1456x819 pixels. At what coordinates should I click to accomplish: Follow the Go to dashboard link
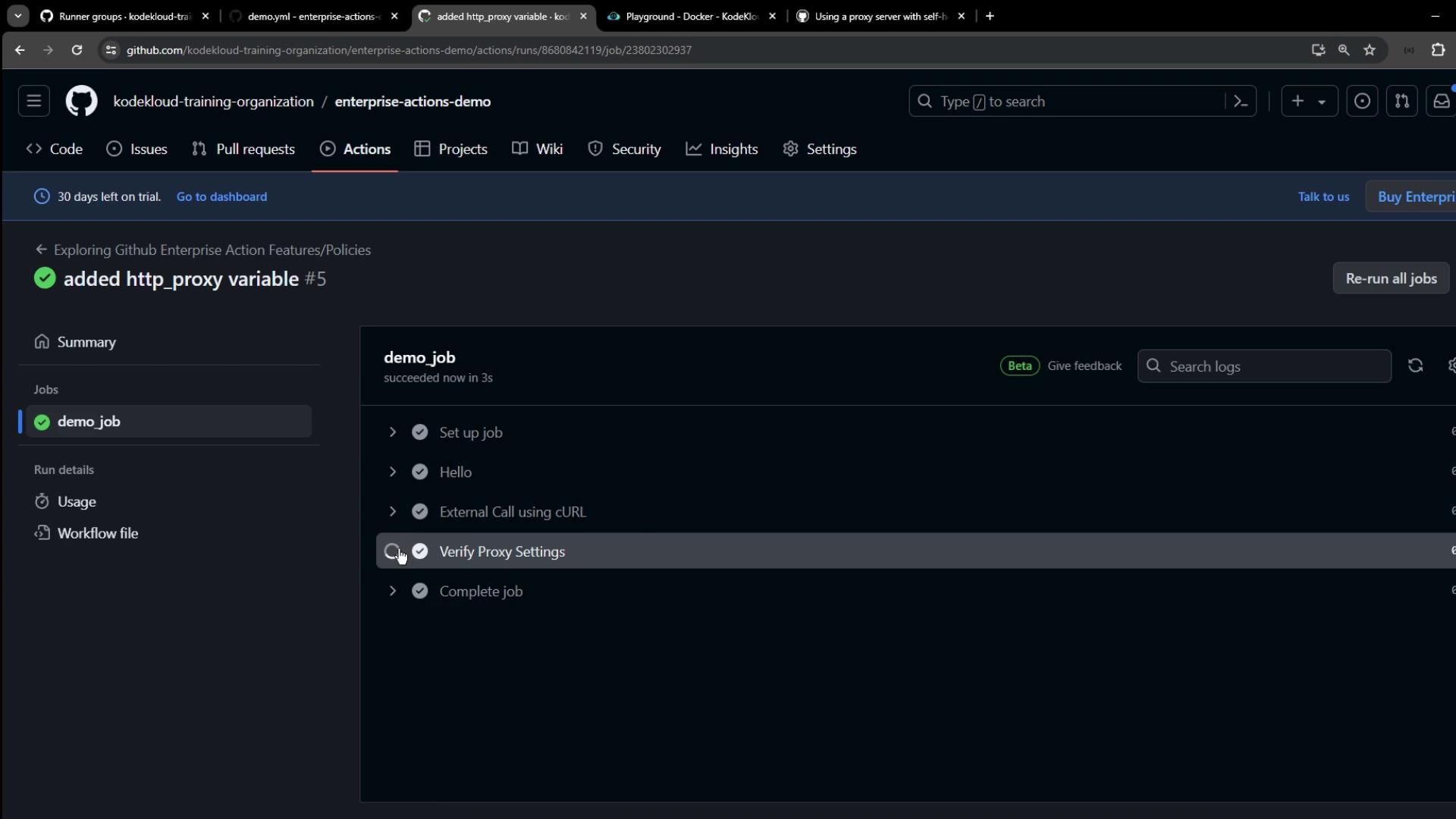[221, 196]
